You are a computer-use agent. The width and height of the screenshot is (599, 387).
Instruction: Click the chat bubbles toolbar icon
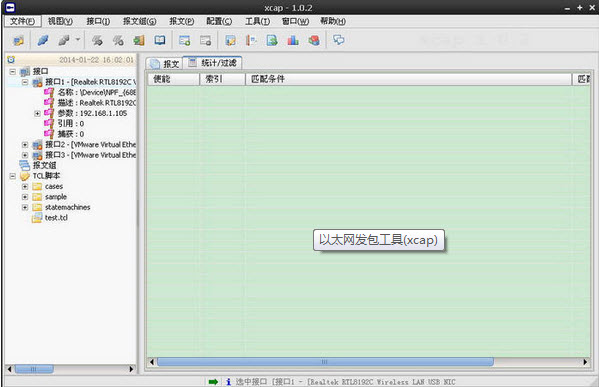(x=339, y=40)
